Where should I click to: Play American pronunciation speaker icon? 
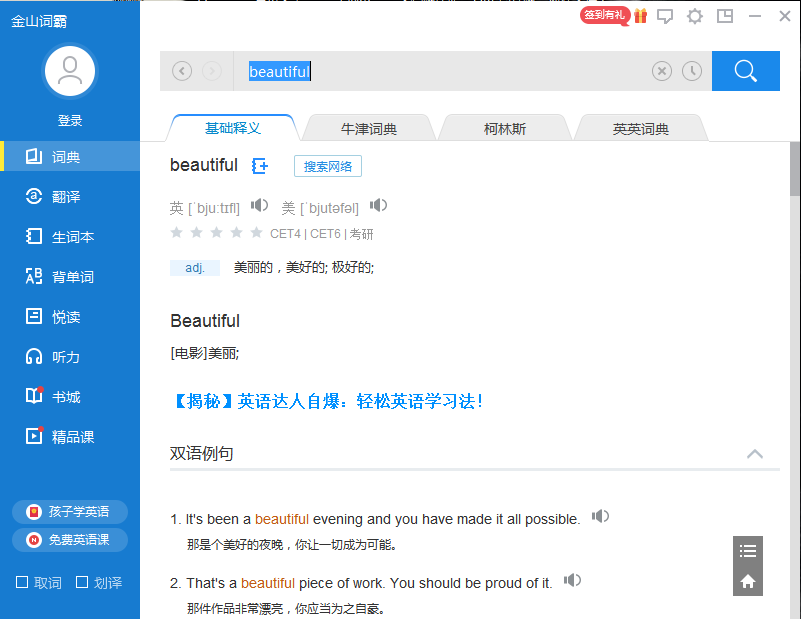tap(378, 206)
